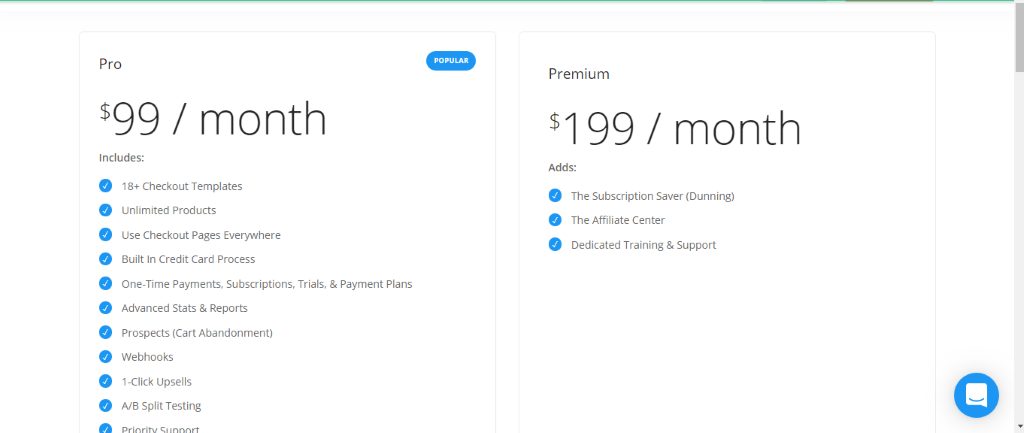Click checkmark icon next to Unlimited Products
Screen dimensions: 1024x433
[x=105, y=210]
